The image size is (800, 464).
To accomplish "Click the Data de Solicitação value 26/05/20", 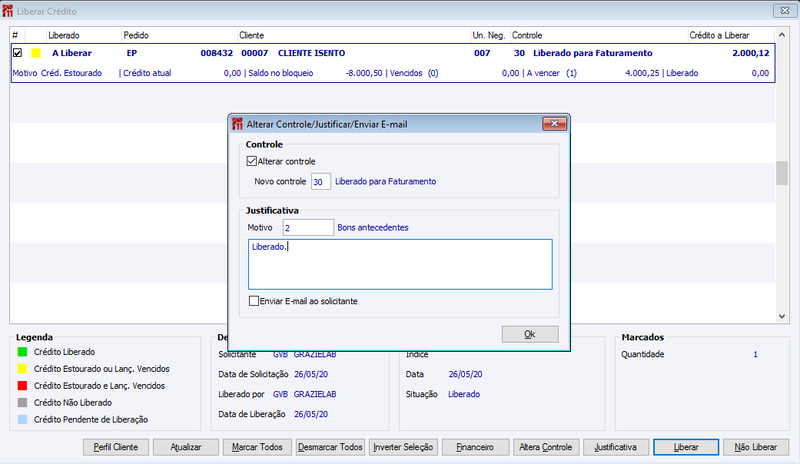I will (311, 374).
